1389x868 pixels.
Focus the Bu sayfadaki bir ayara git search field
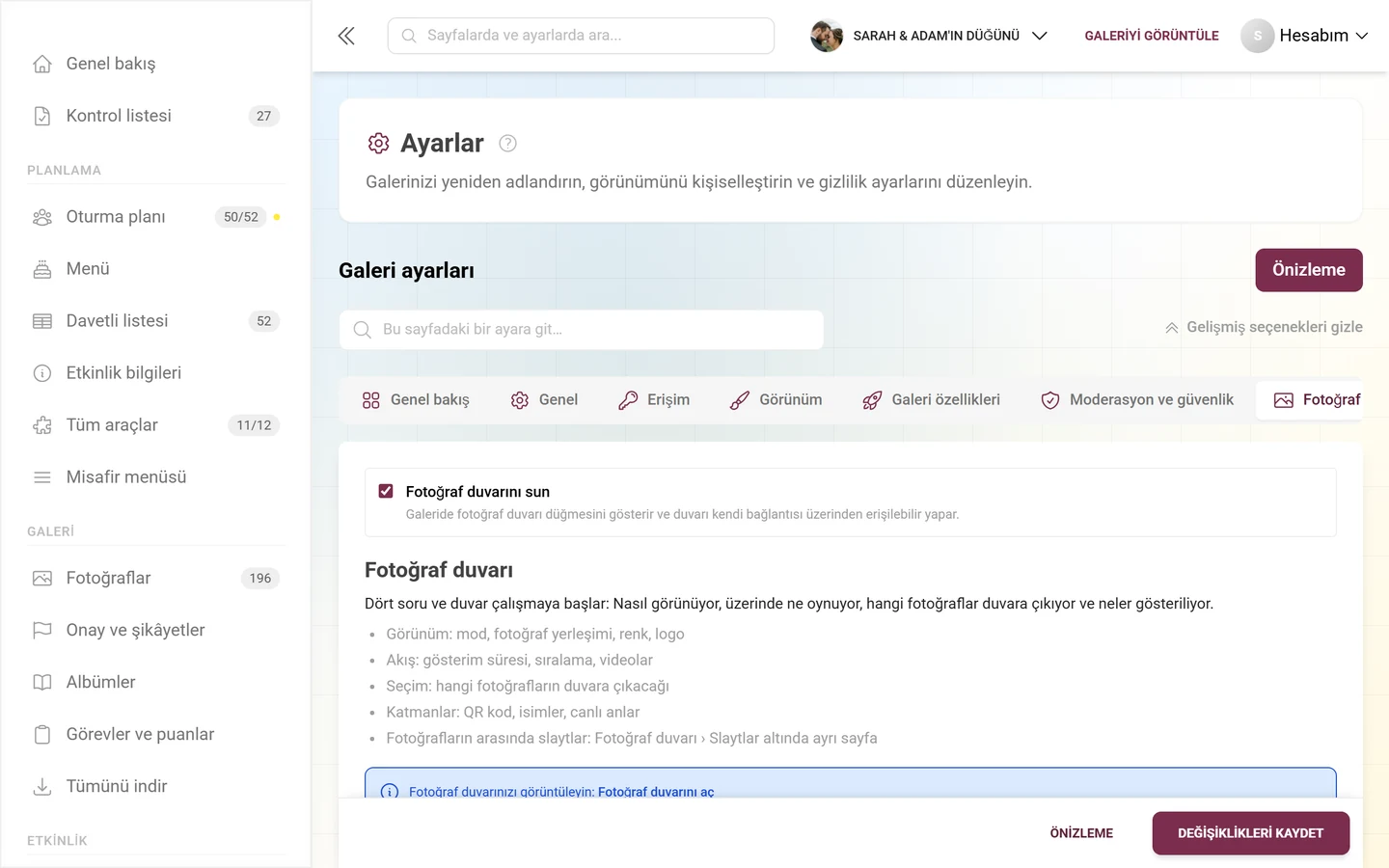pos(582,330)
